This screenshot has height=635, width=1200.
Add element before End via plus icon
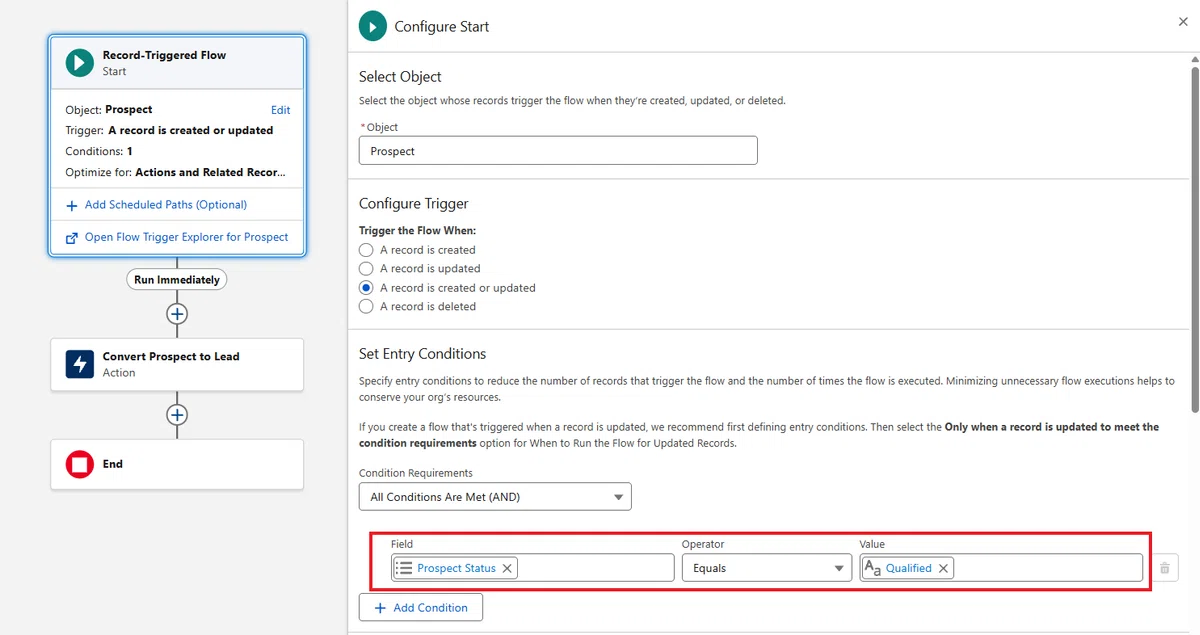[177, 414]
